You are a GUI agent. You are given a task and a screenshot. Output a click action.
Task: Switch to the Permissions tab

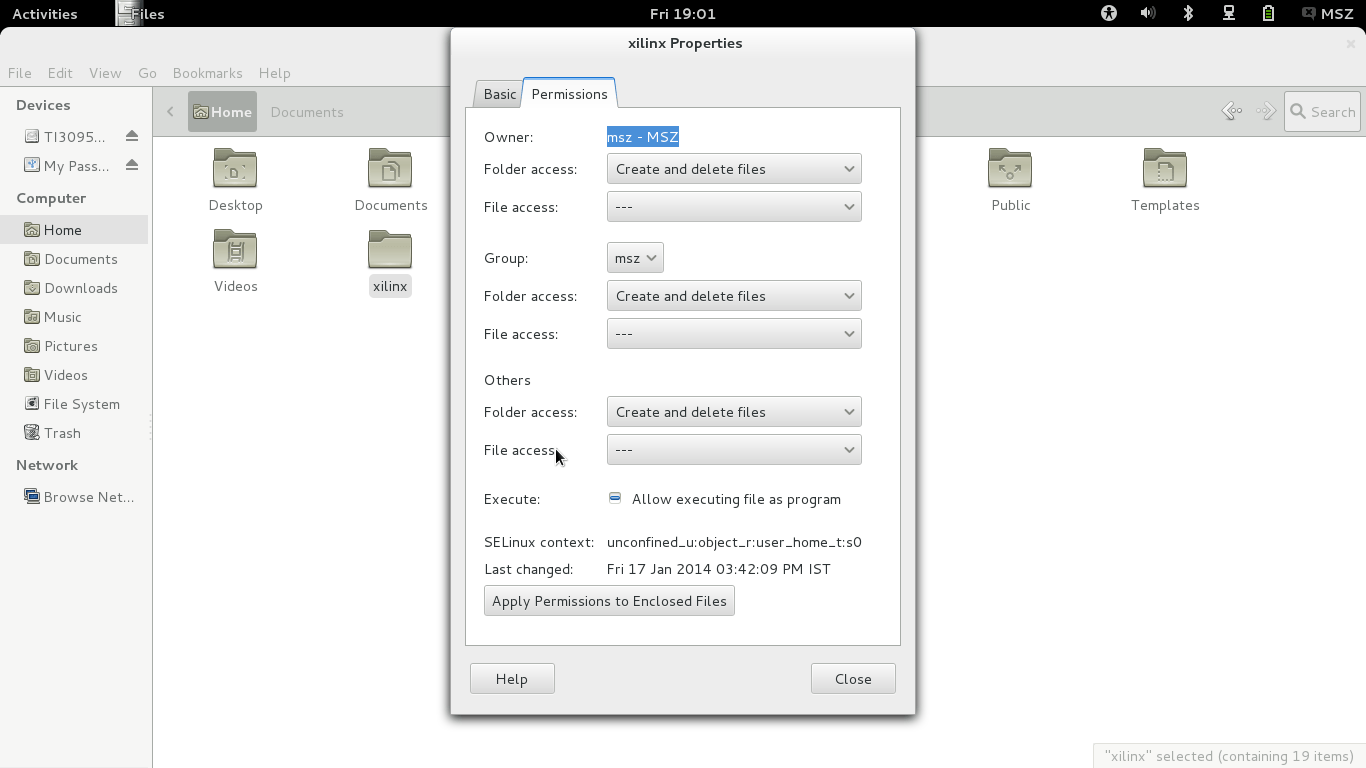click(569, 93)
